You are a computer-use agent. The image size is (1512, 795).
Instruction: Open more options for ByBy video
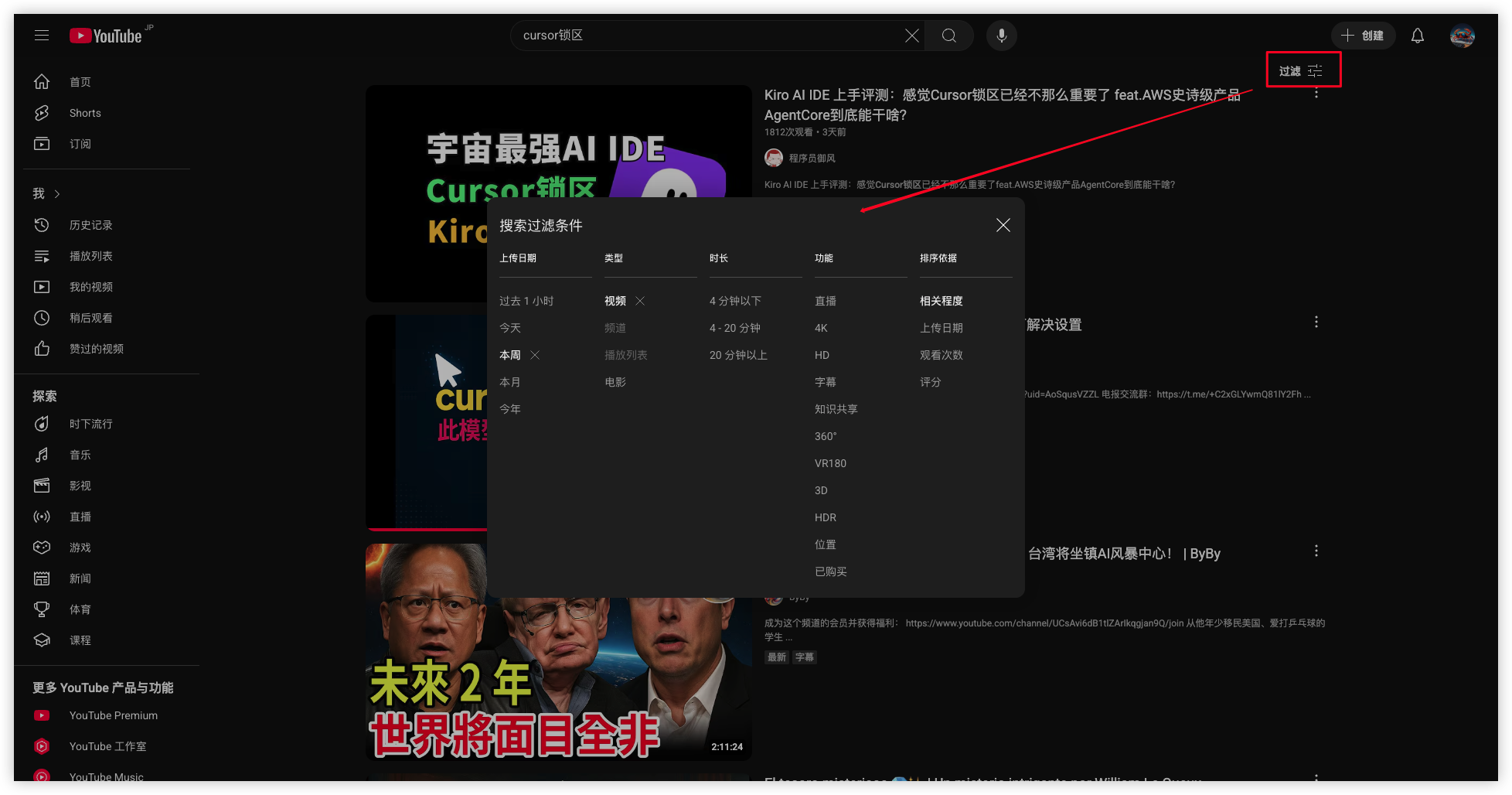(1316, 551)
